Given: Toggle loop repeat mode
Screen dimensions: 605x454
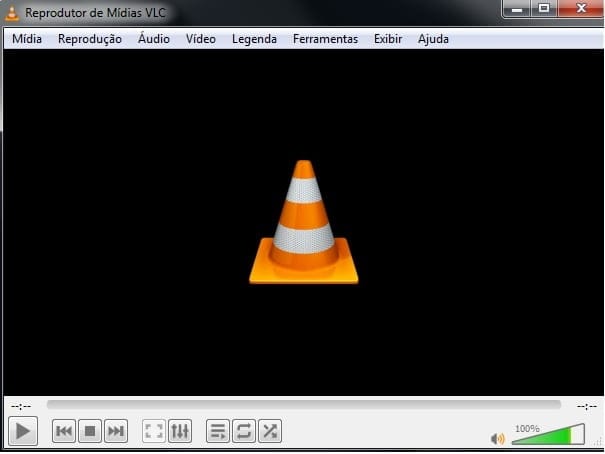Looking at the screenshot, I should [244, 431].
